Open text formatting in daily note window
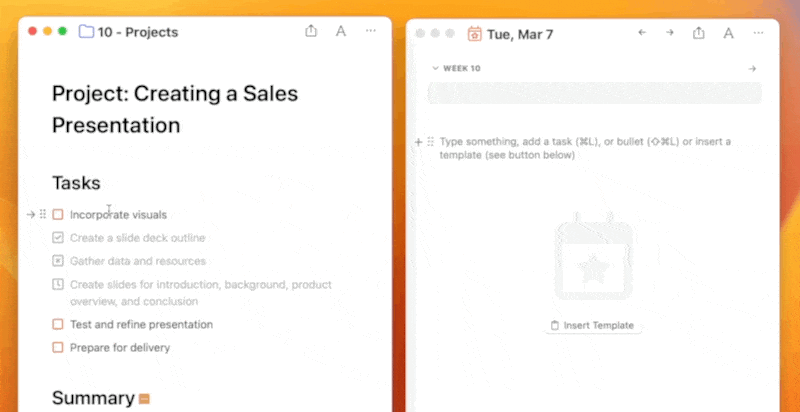The width and height of the screenshot is (800, 412). coord(729,33)
